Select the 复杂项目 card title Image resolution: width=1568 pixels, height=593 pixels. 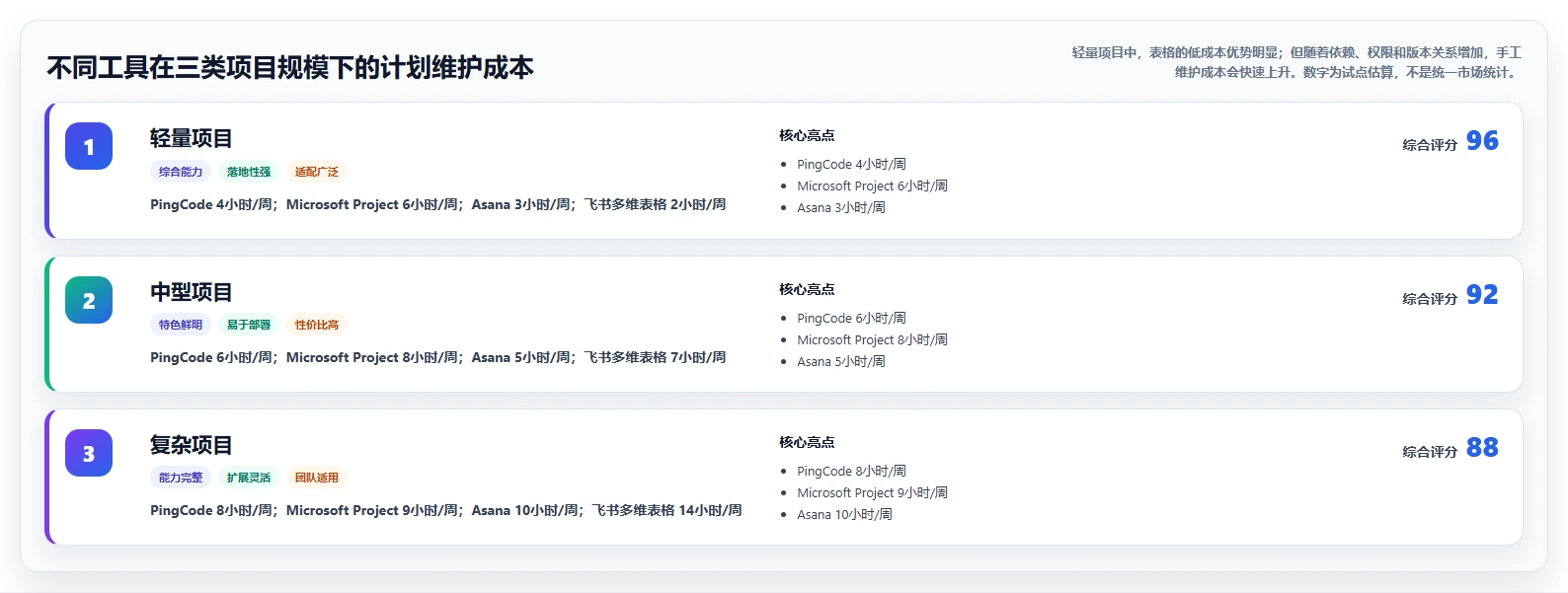pos(192,445)
